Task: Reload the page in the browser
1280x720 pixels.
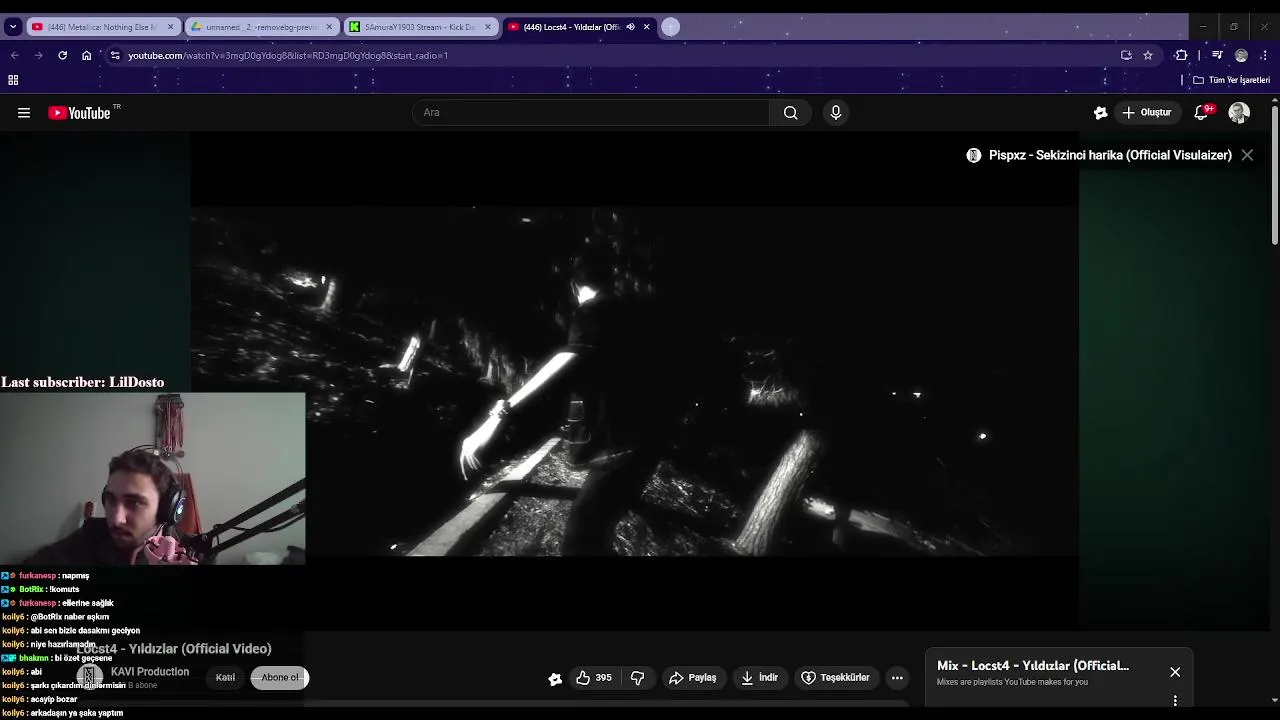Action: click(x=62, y=55)
